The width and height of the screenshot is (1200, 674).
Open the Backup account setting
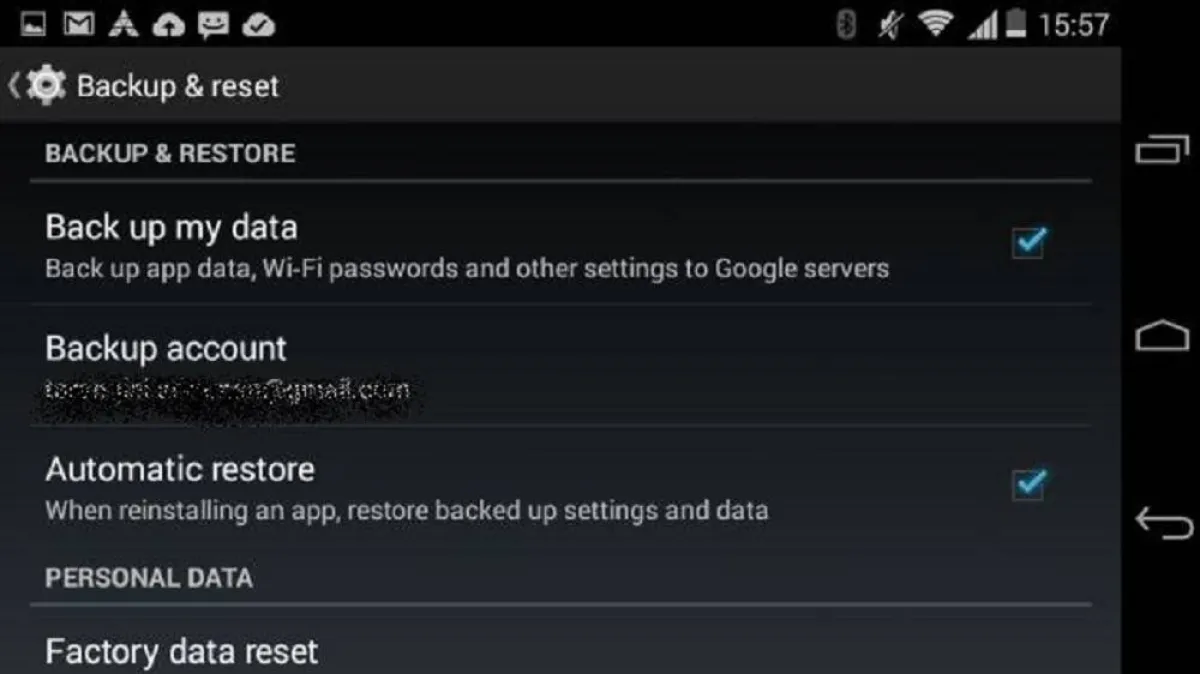coord(166,349)
